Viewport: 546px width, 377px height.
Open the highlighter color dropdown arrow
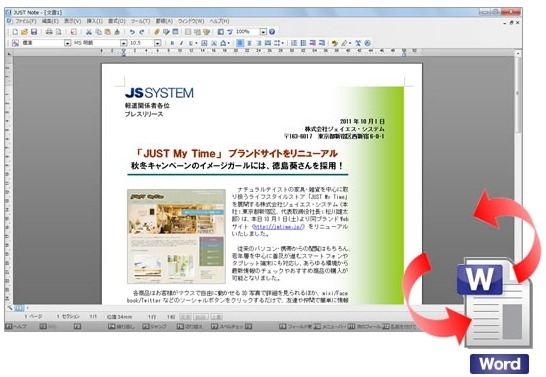[x=350, y=43]
